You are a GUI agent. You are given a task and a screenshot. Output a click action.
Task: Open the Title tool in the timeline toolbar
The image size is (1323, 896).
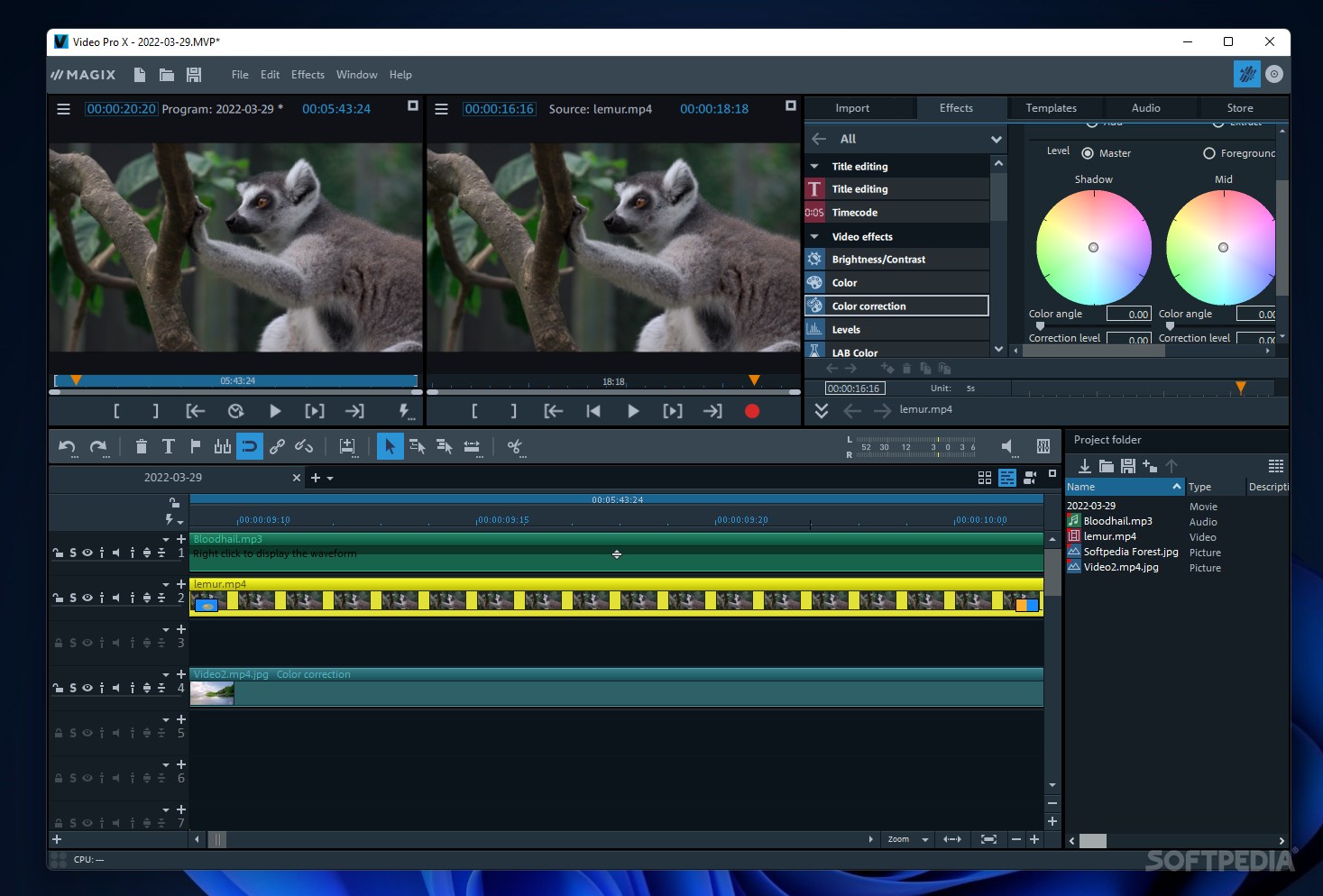[x=168, y=446]
